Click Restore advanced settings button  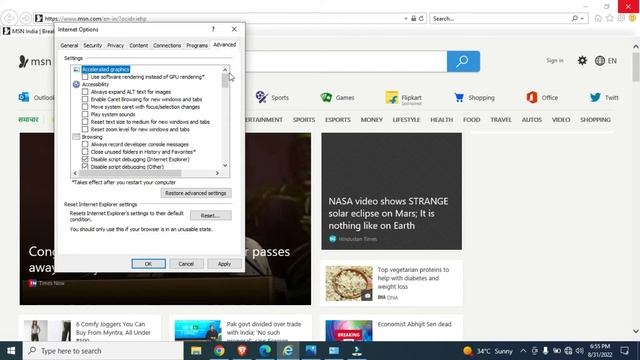pos(196,193)
